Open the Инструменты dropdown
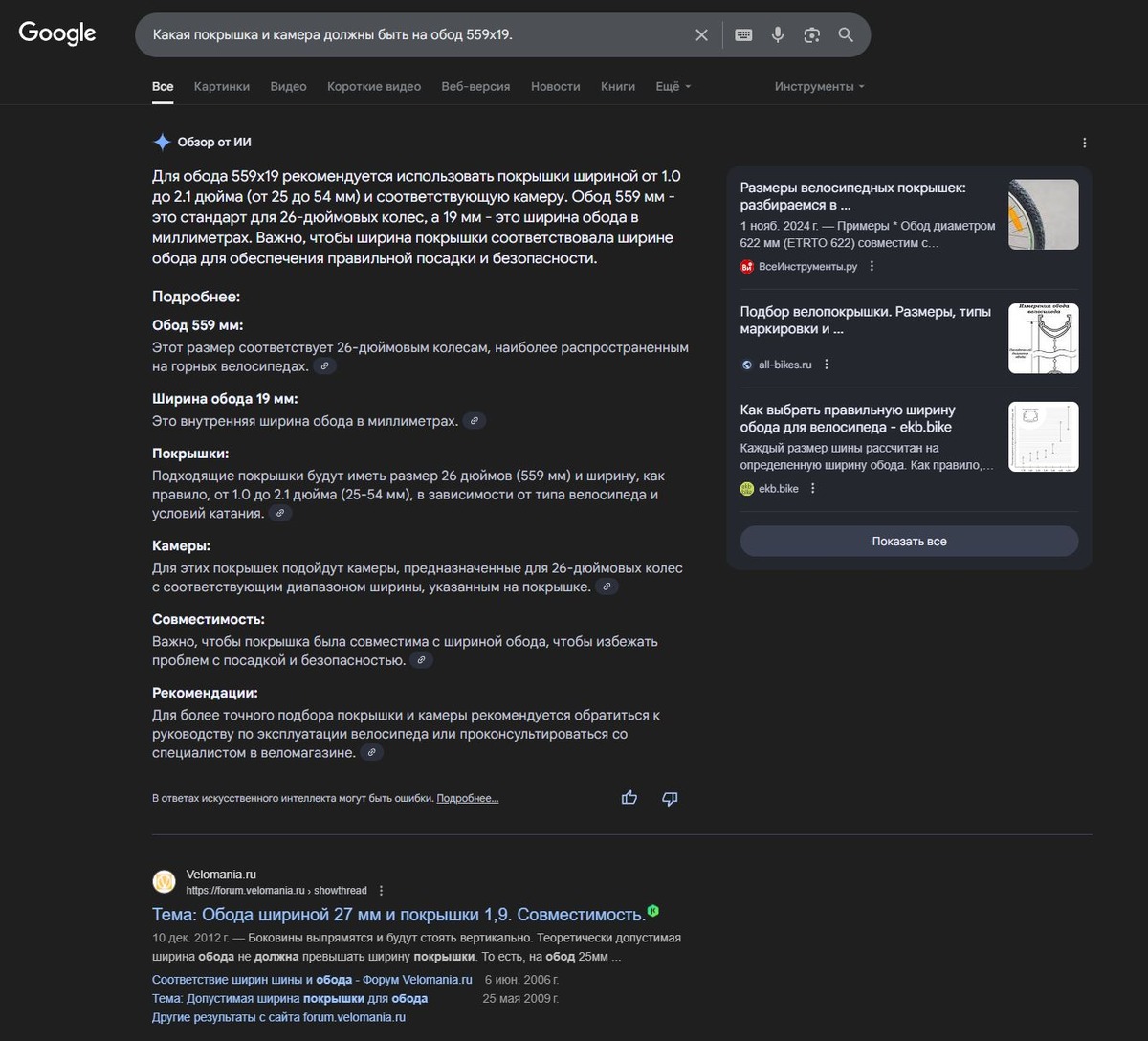The image size is (1148, 1041). pyautogui.click(x=819, y=86)
